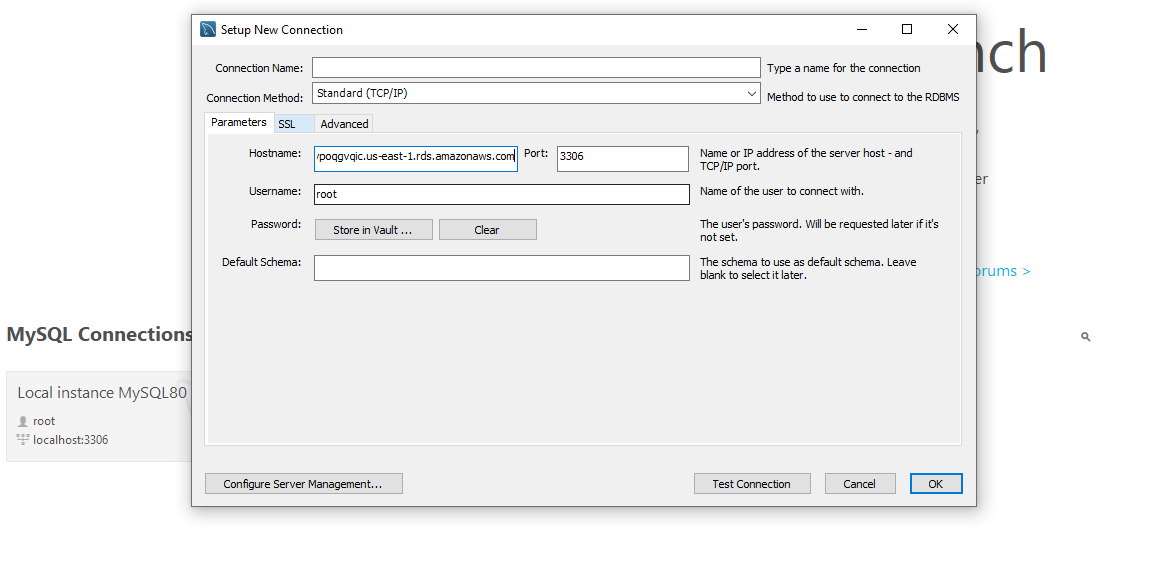Test the connection
1172x568 pixels.
point(752,484)
